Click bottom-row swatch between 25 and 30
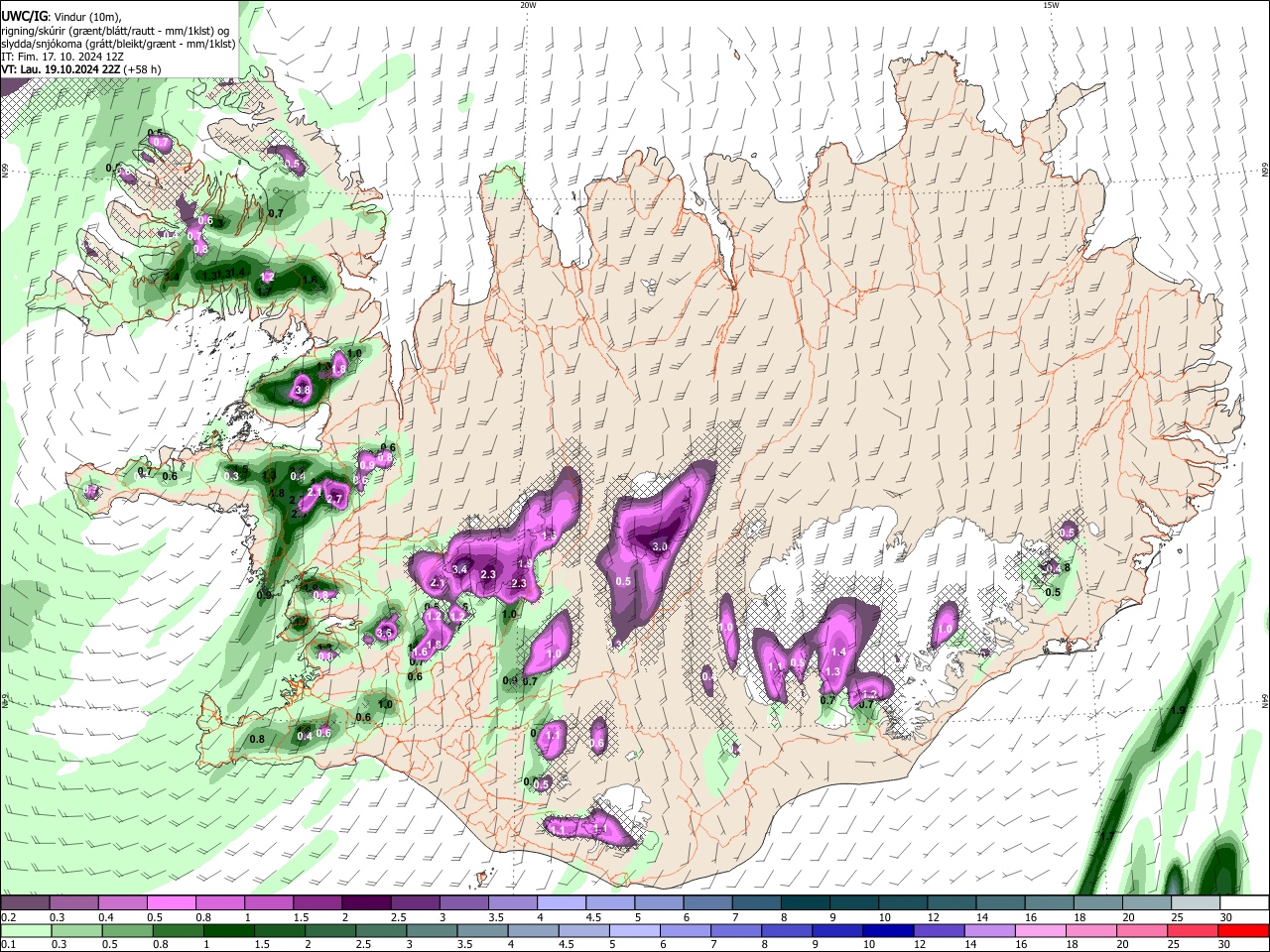 click(1193, 930)
